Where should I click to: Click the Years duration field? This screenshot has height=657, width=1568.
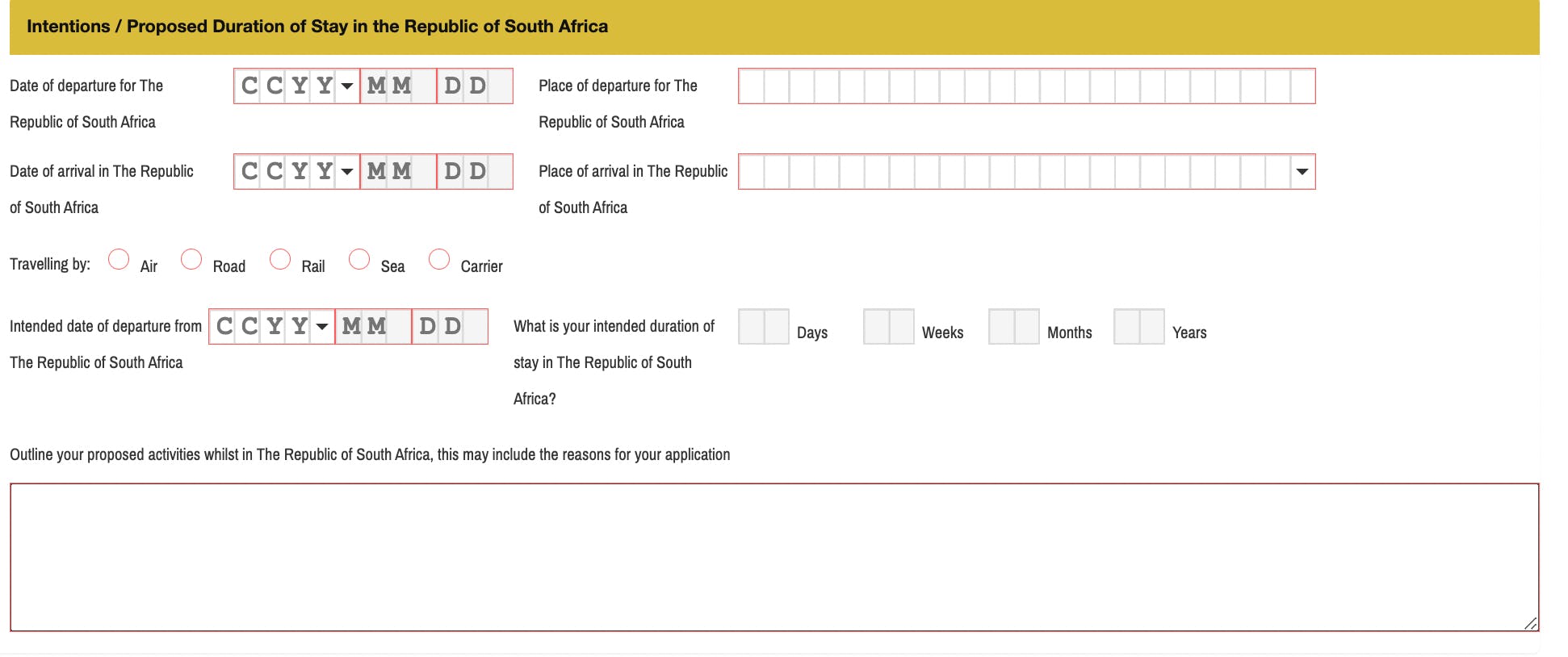click(1139, 326)
